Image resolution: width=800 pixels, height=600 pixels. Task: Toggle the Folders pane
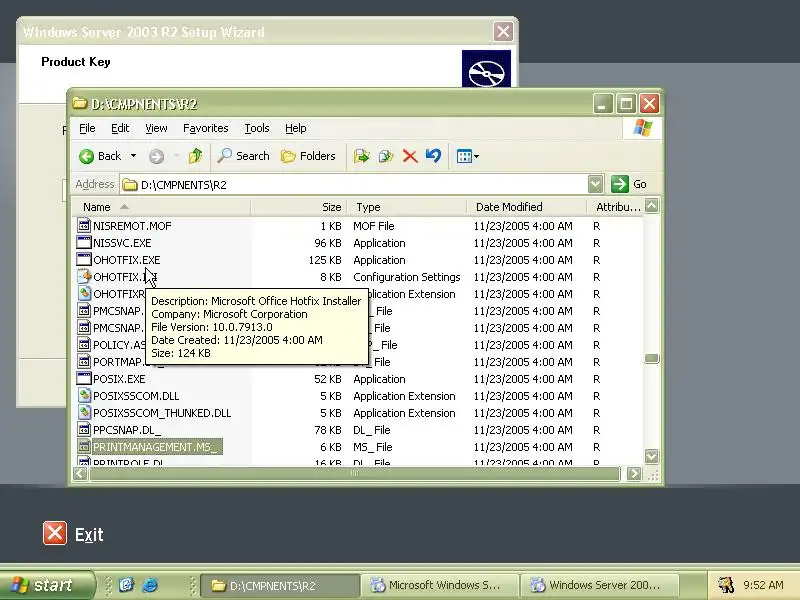pos(308,156)
